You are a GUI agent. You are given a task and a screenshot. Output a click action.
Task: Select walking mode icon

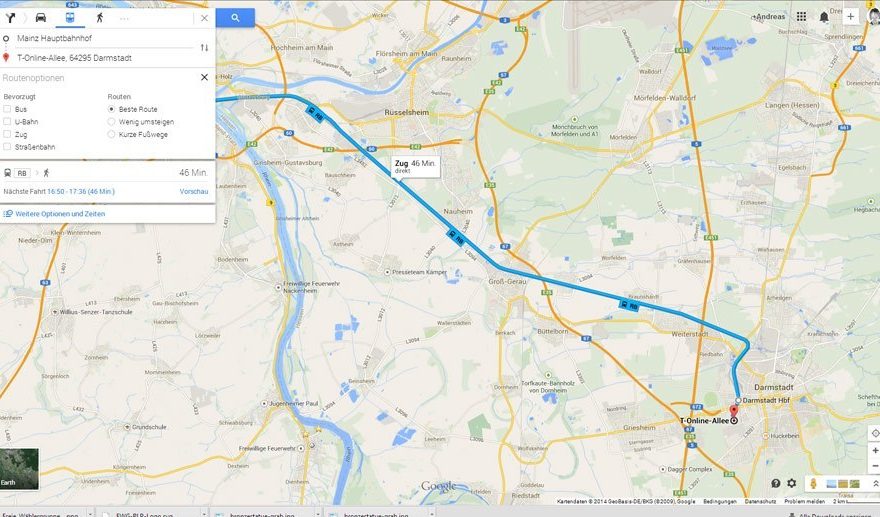click(x=99, y=17)
